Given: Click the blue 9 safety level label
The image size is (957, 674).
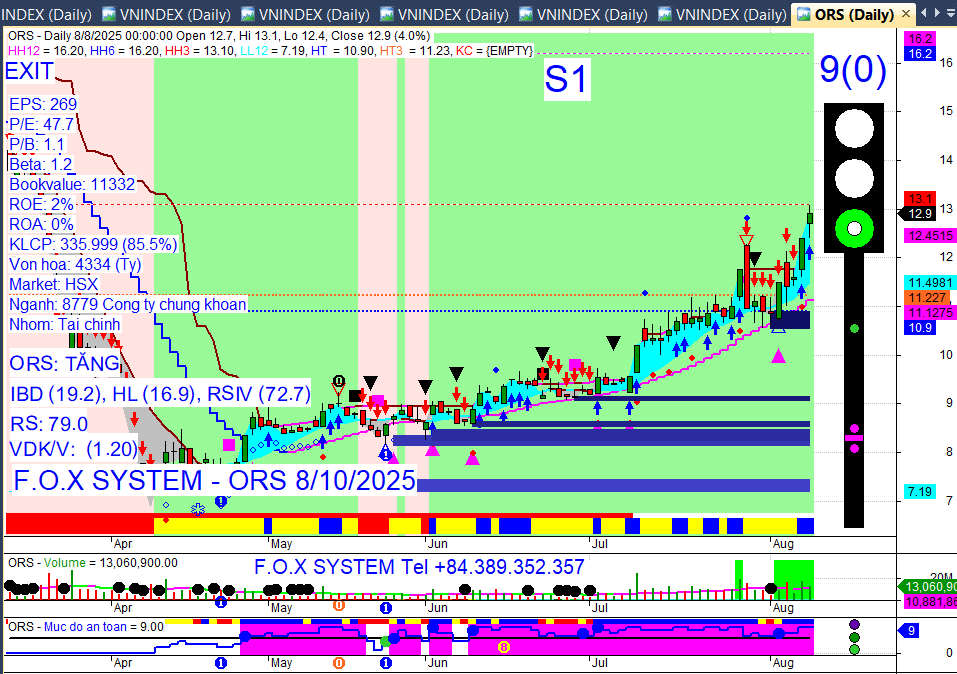Looking at the screenshot, I should coord(911,631).
